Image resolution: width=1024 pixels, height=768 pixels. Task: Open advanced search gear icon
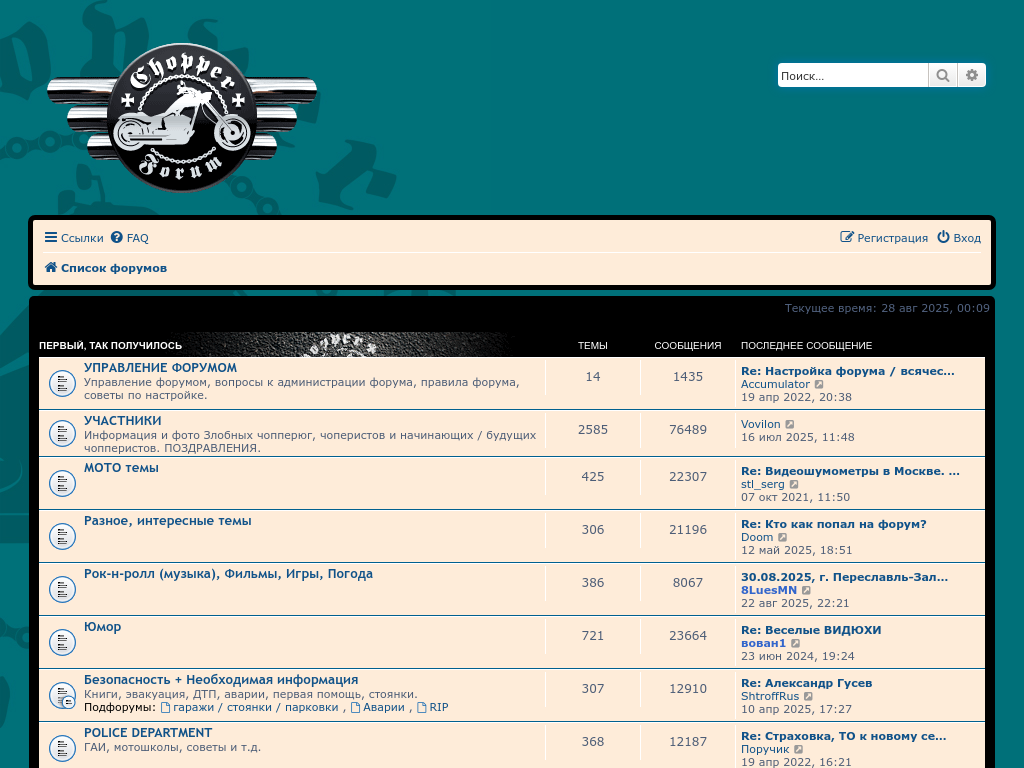point(971,76)
